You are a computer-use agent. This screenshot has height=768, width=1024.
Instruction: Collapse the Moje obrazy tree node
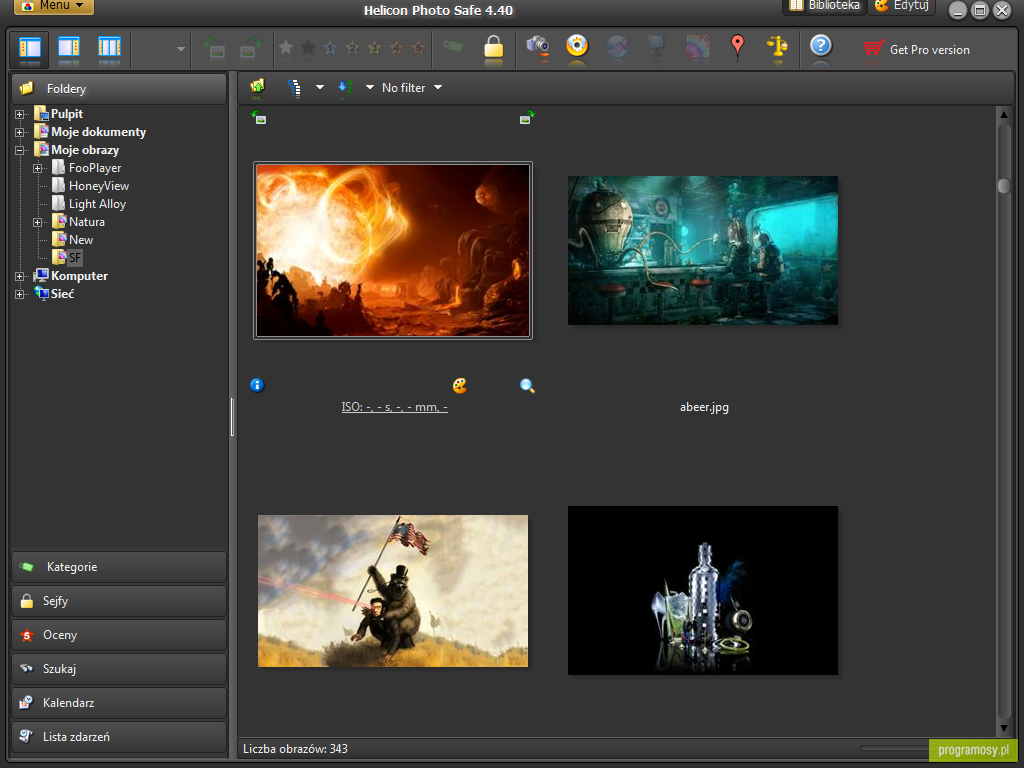click(x=20, y=150)
